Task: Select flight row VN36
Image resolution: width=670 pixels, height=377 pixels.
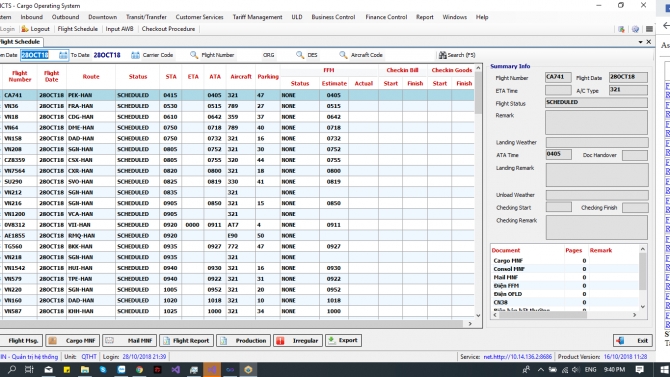Action: pos(237,106)
